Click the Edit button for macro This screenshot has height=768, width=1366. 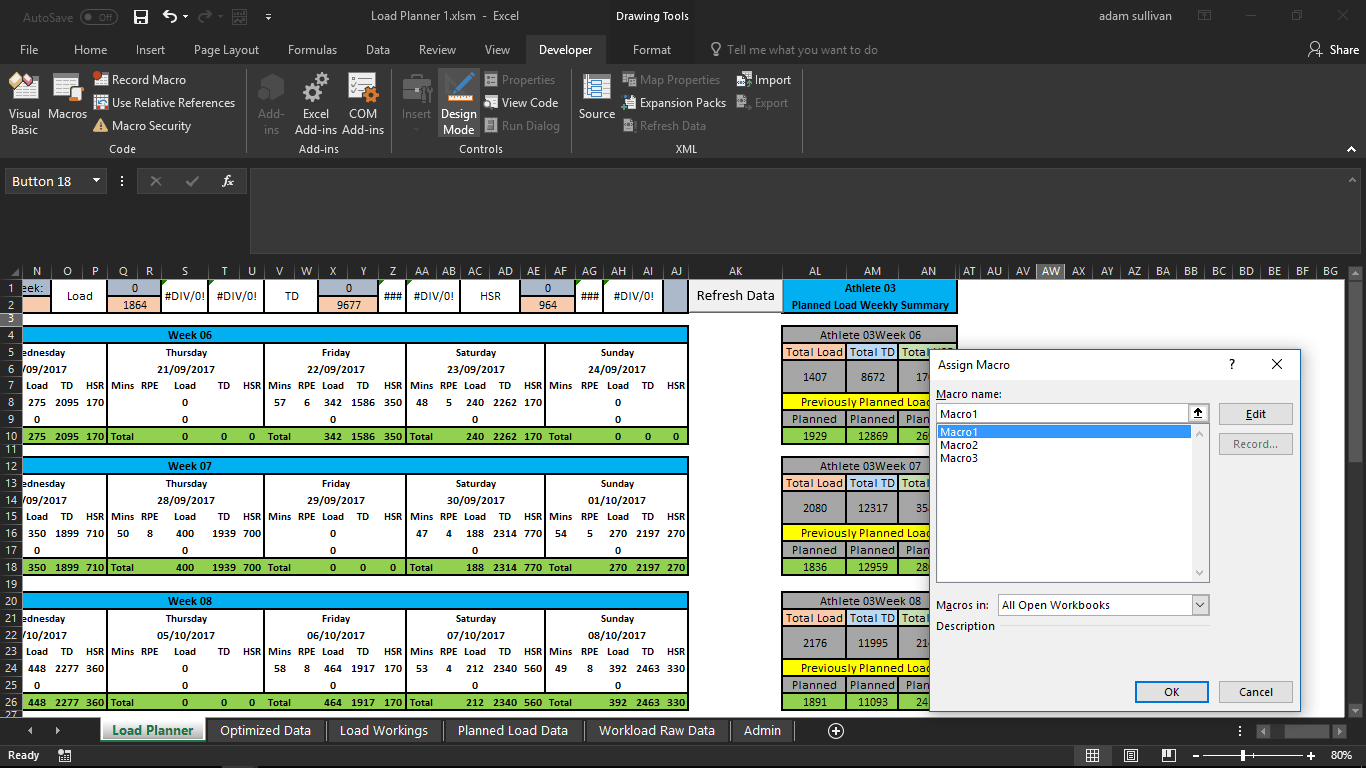[1255, 414]
